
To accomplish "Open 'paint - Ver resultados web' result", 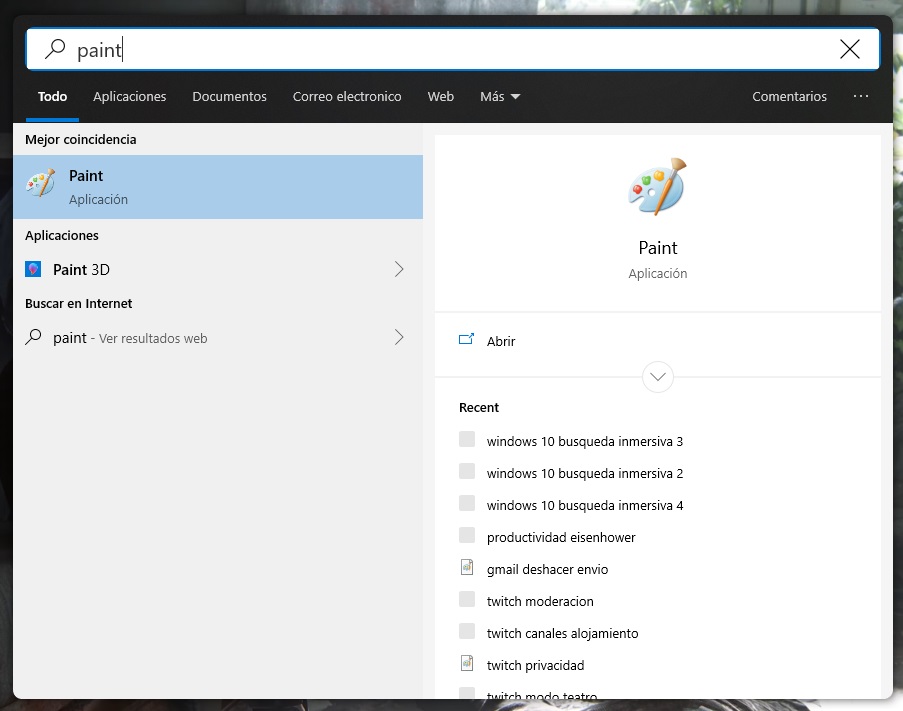I will 218,337.
